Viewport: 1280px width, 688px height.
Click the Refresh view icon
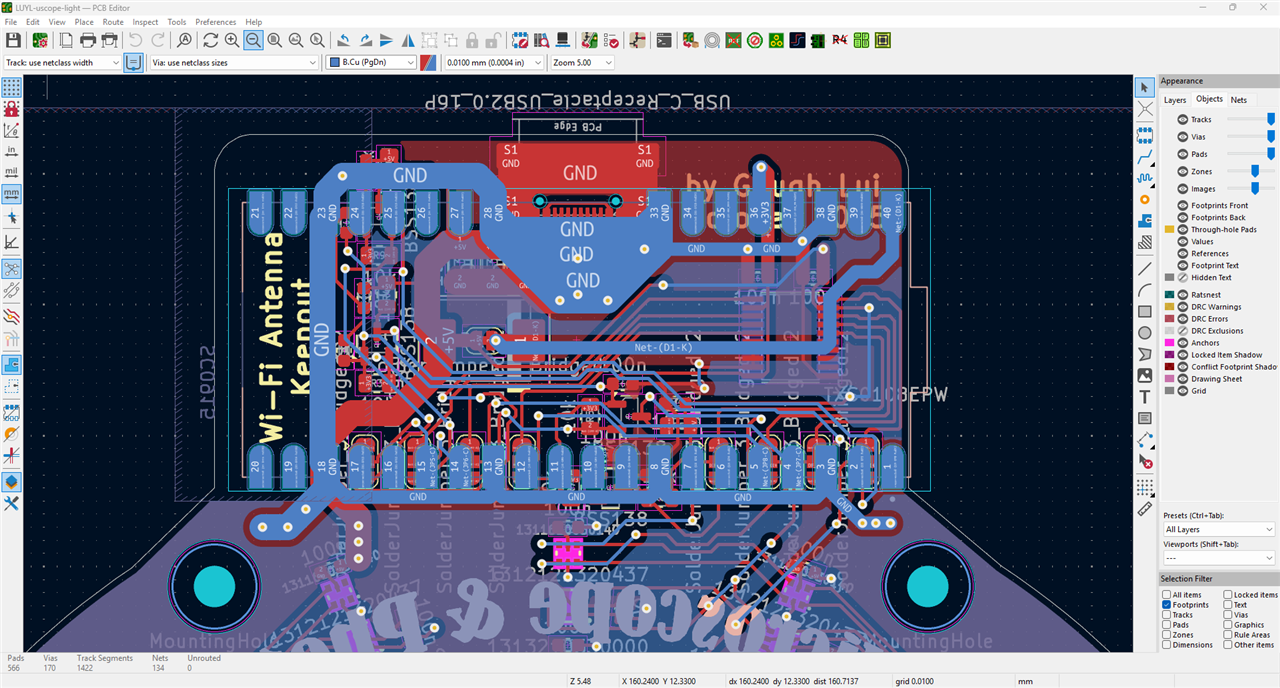(210, 40)
